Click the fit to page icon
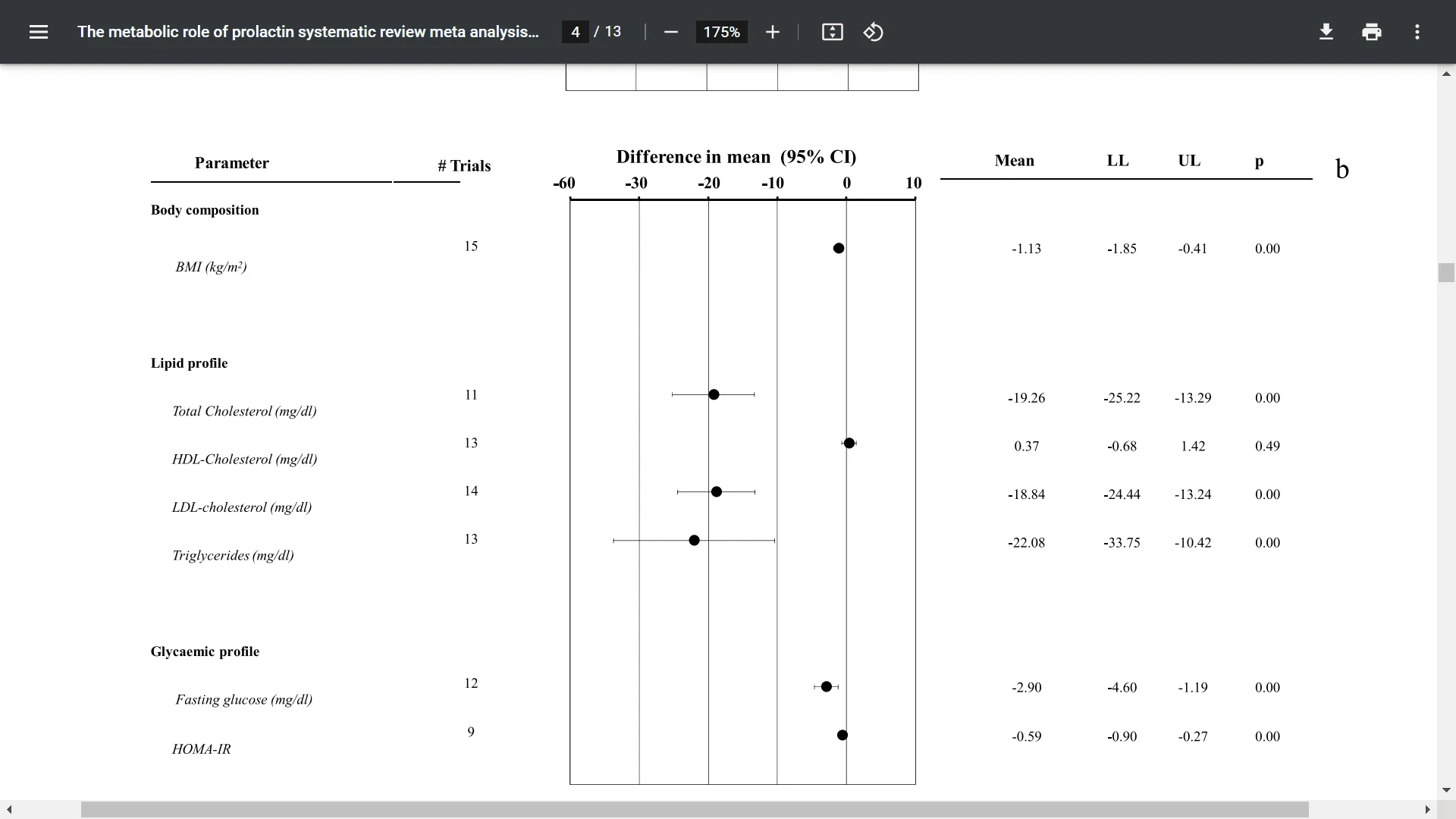 pos(832,32)
